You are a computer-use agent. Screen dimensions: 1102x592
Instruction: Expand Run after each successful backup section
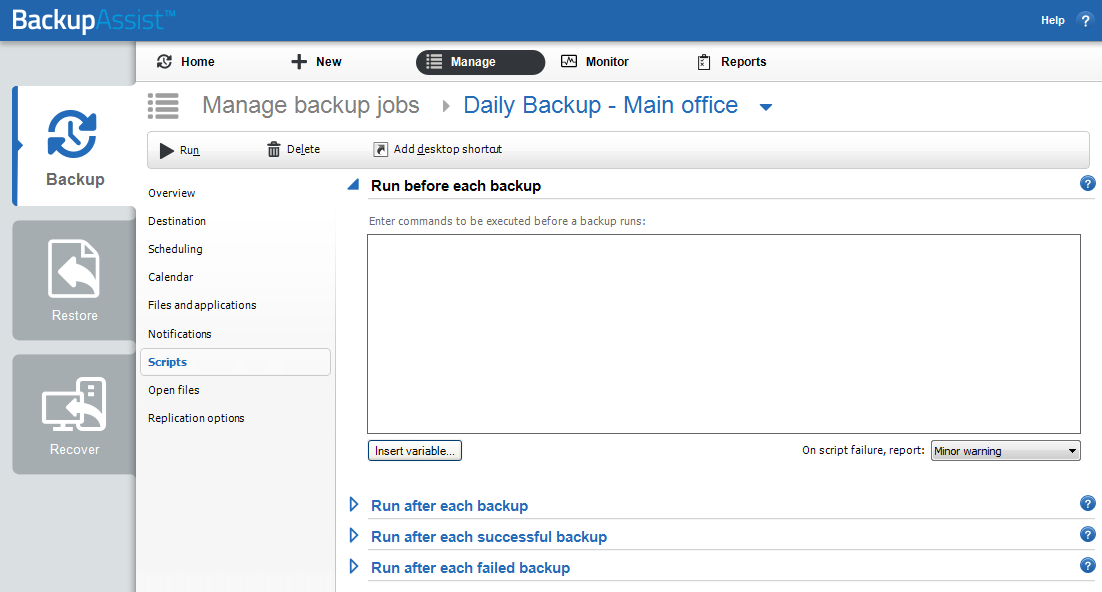(x=353, y=536)
